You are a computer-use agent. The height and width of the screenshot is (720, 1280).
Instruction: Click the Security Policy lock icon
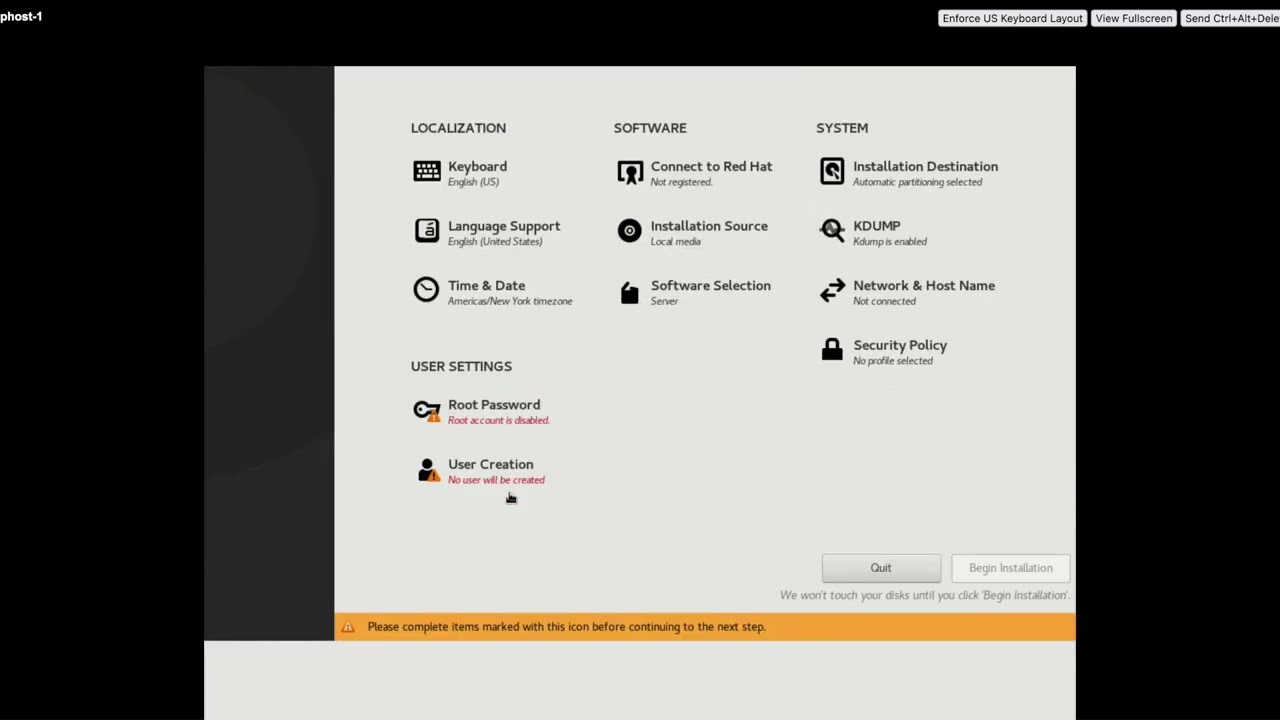click(x=832, y=349)
